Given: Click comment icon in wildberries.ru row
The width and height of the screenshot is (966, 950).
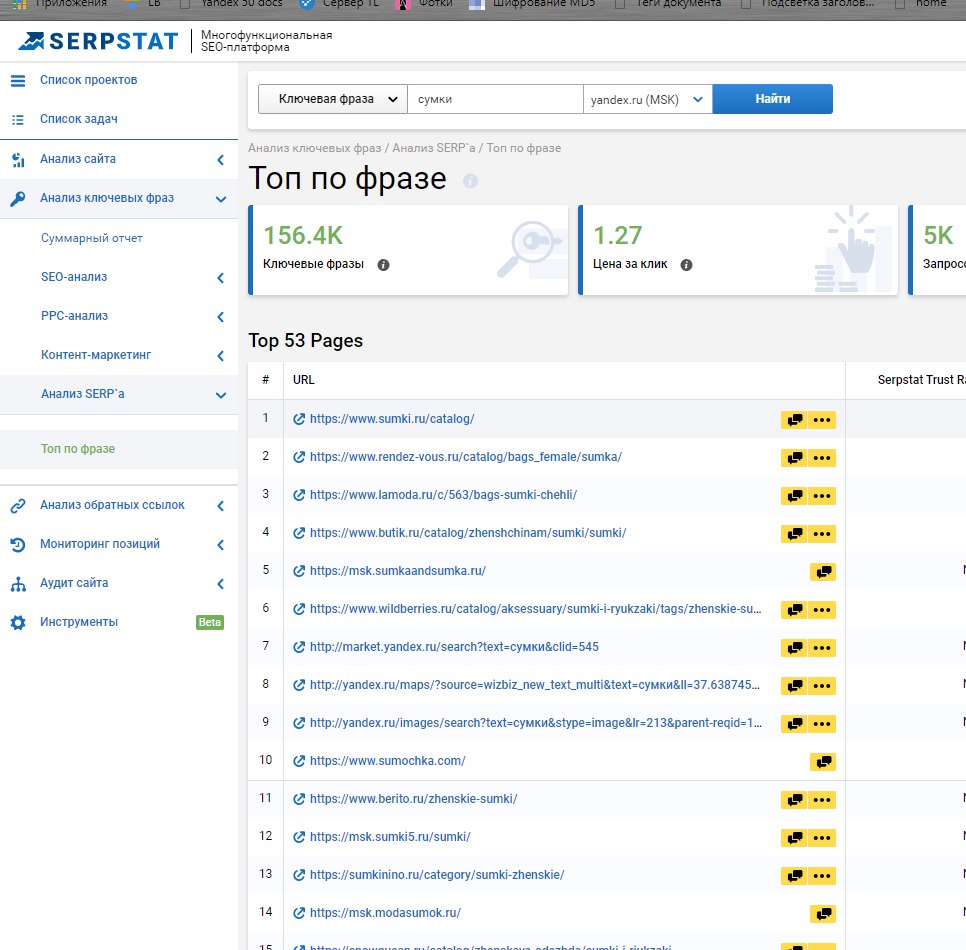Looking at the screenshot, I should [x=795, y=610].
